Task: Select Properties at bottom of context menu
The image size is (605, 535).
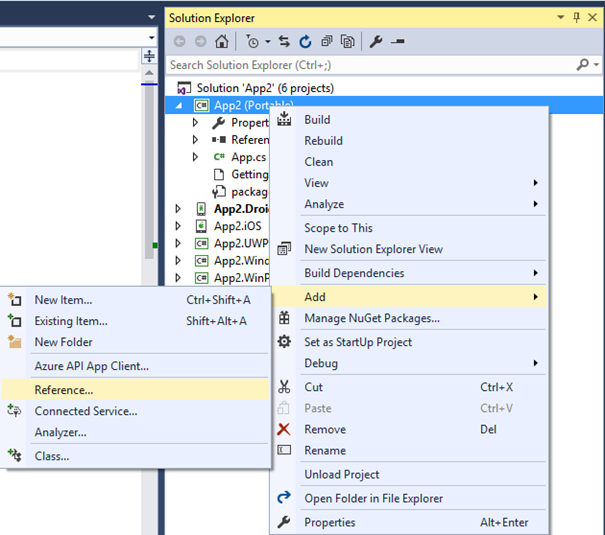Action: [409, 522]
